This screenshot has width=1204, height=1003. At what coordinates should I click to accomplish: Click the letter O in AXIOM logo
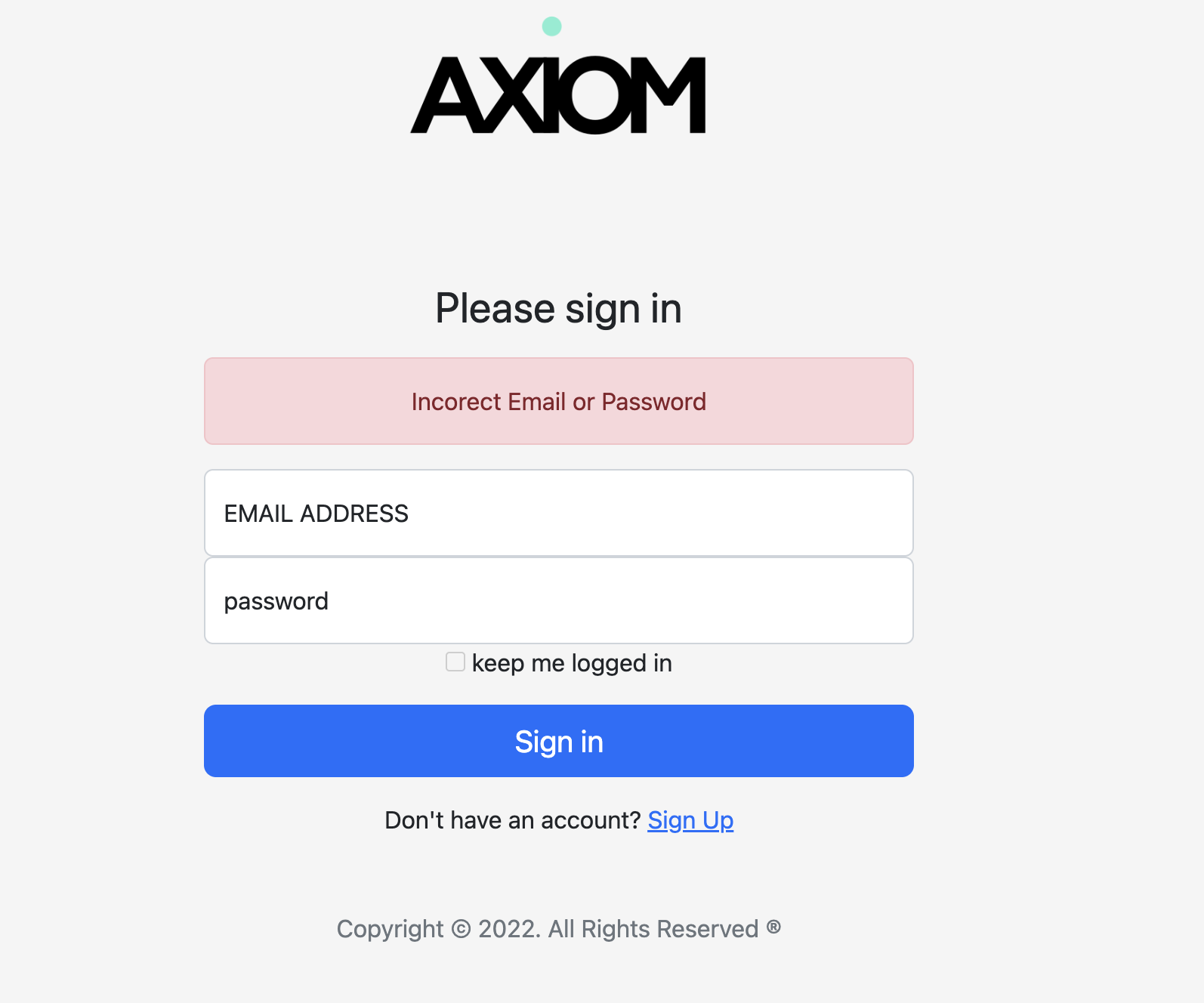597,95
